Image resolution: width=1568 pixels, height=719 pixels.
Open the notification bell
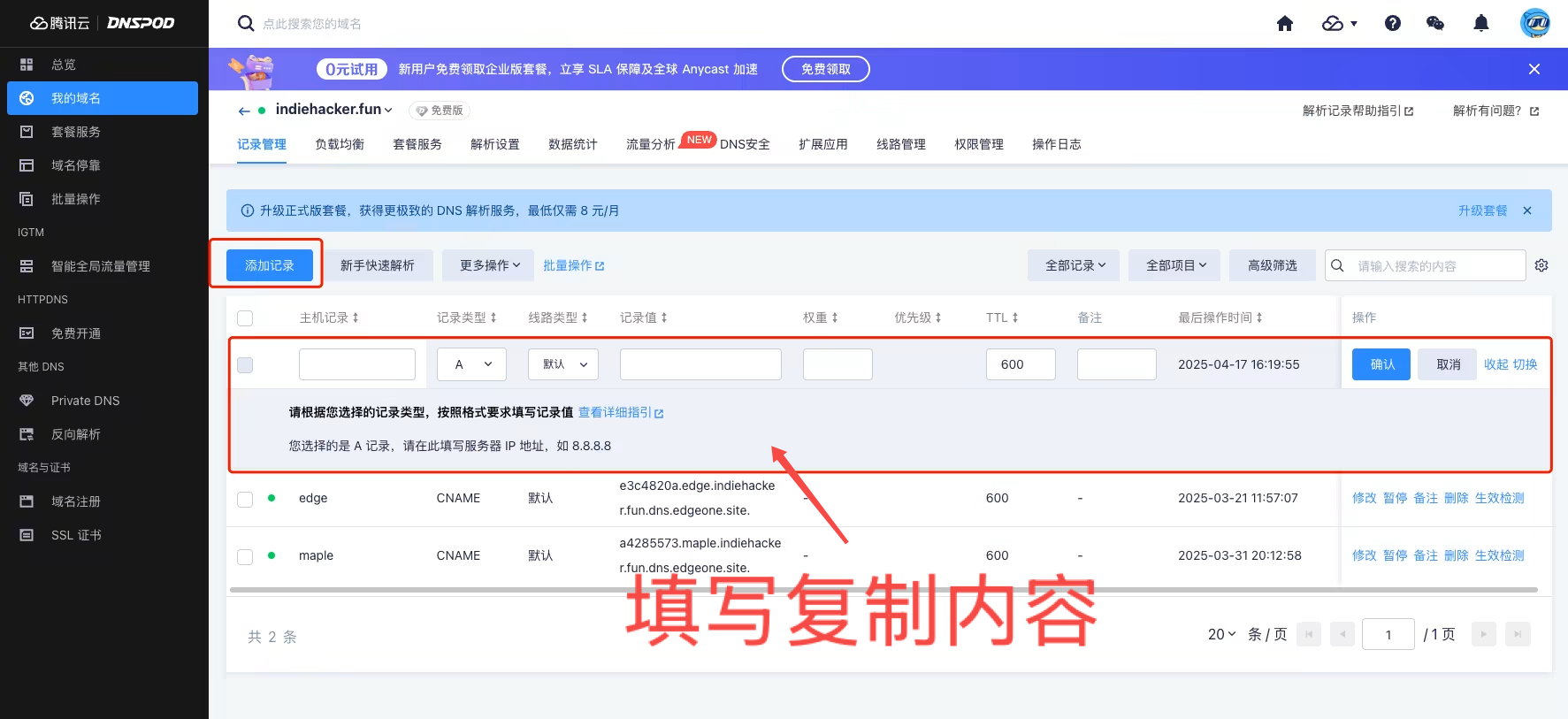[x=1481, y=24]
